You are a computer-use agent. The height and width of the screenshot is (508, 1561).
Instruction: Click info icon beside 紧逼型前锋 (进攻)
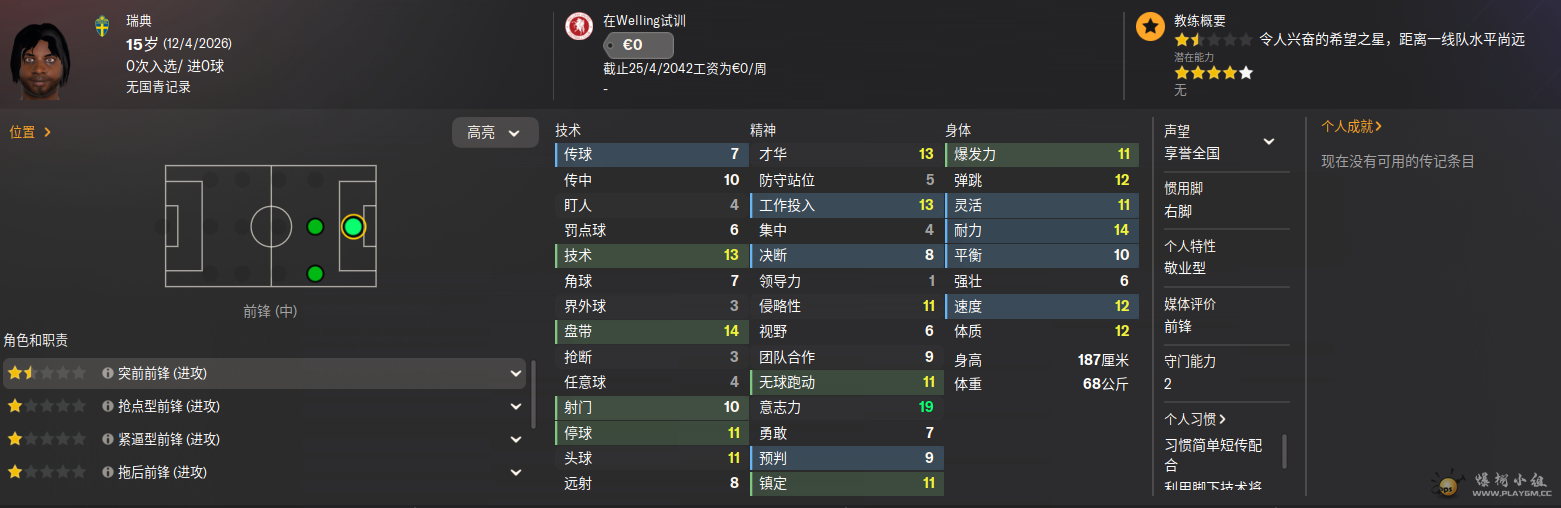pos(108,439)
